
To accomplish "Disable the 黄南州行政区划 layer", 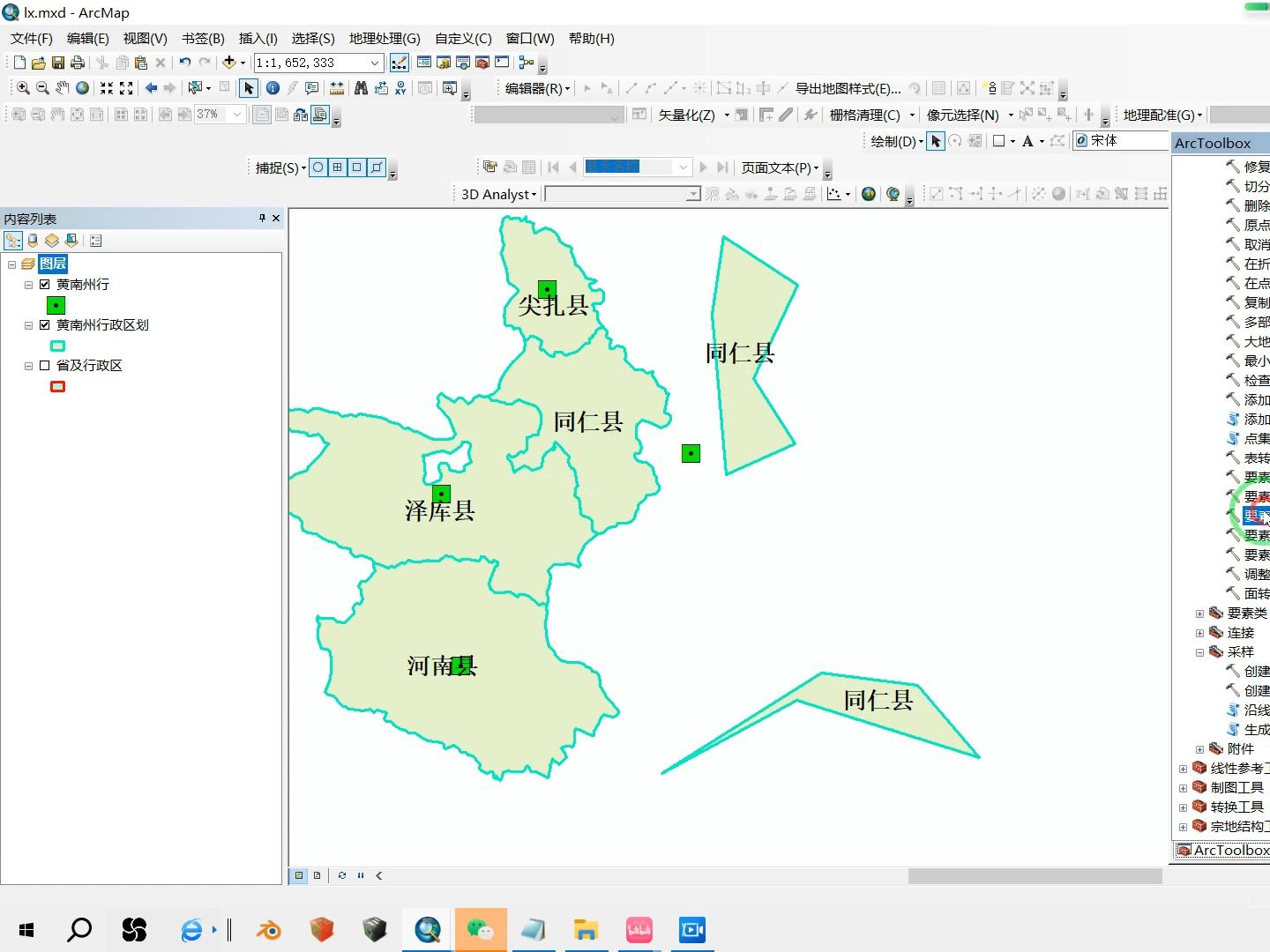I will point(44,324).
